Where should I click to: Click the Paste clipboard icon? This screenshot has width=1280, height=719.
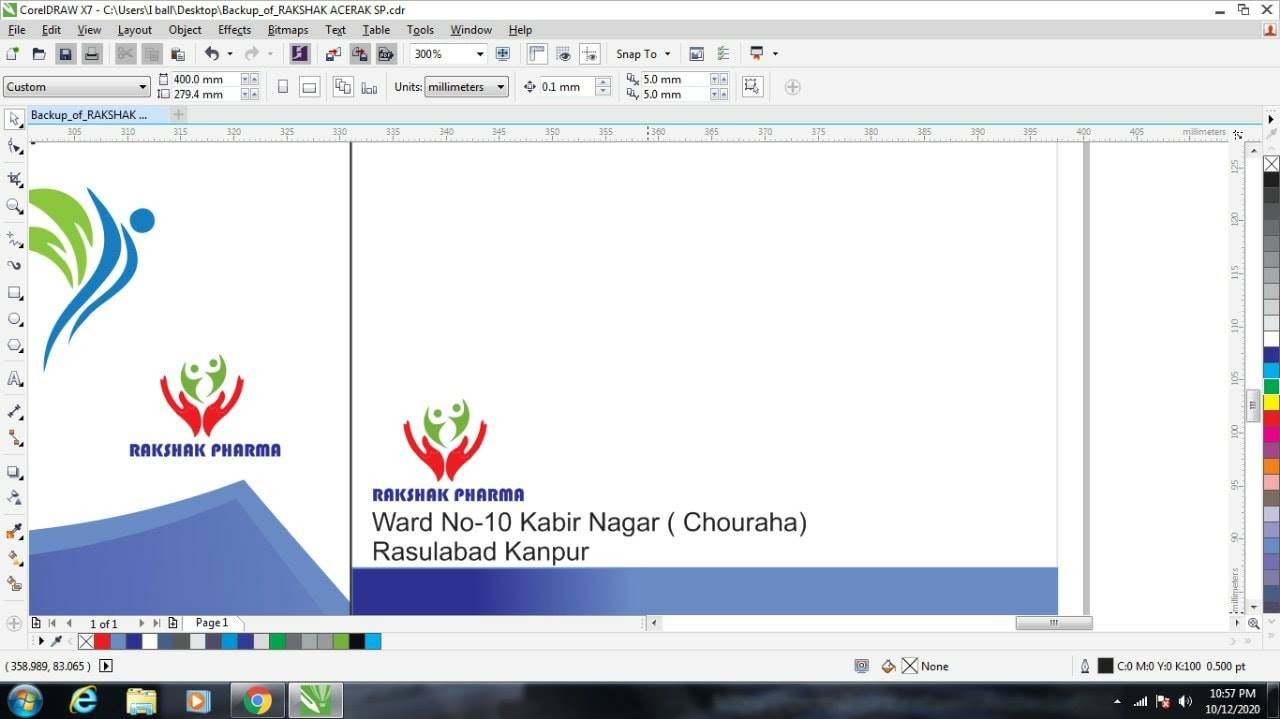click(177, 54)
